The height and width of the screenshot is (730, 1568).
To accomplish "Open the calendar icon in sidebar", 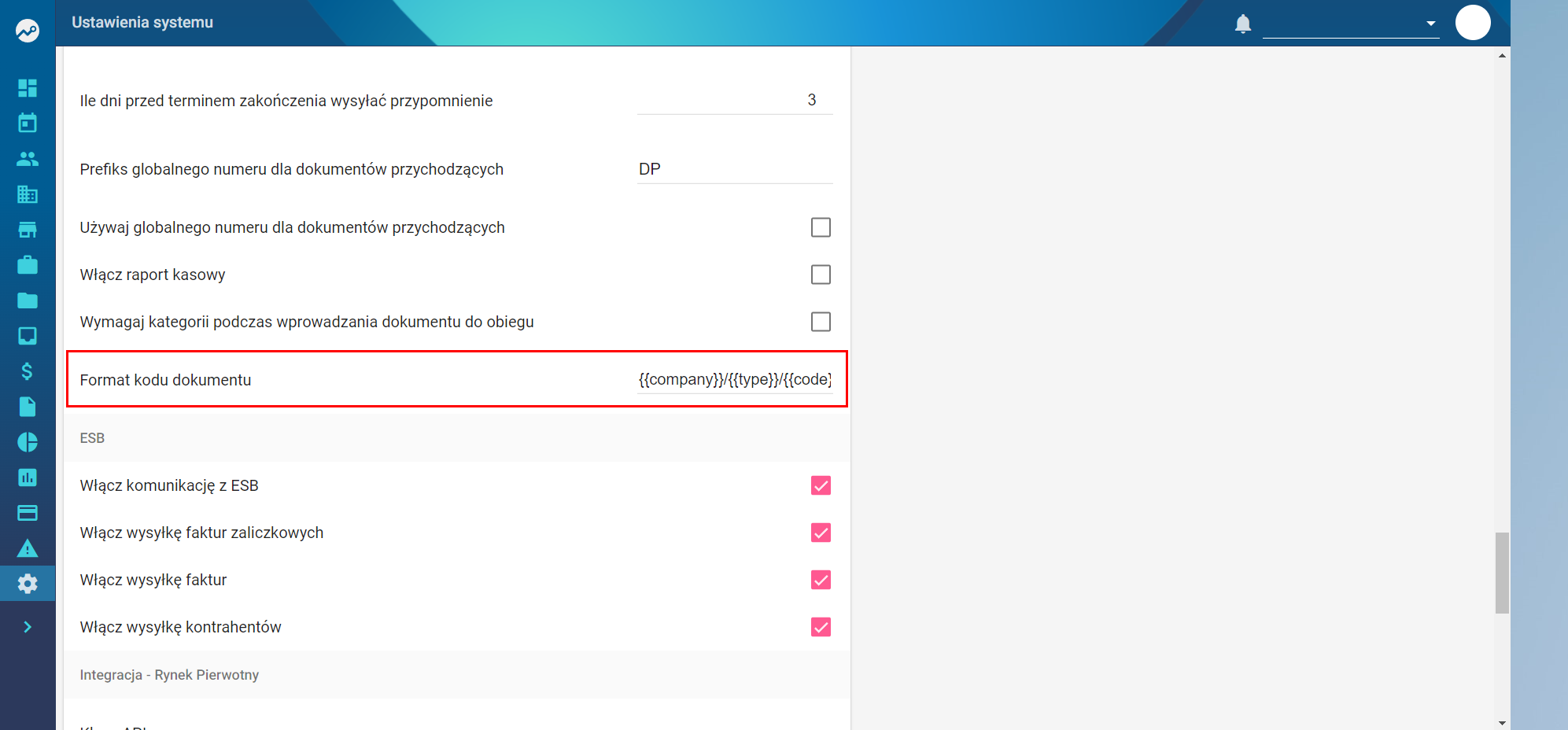I will click(28, 123).
